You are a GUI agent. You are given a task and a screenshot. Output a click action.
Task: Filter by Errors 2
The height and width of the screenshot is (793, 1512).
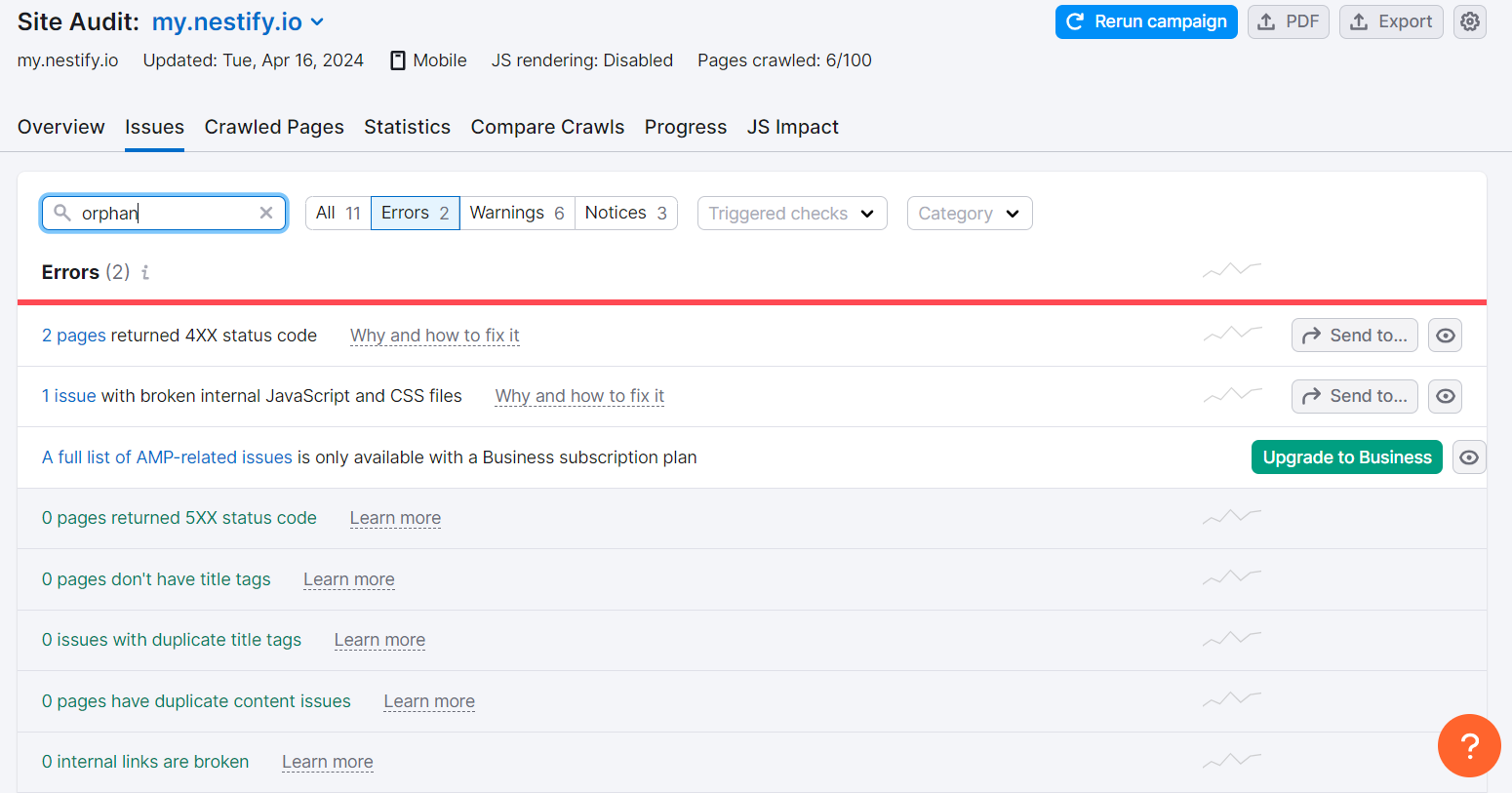pos(416,213)
